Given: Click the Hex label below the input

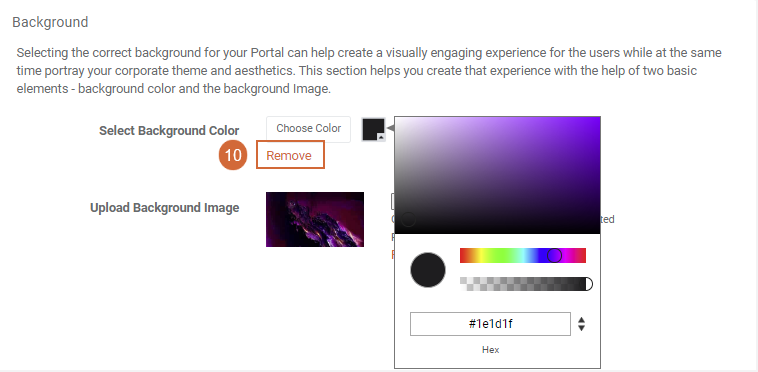Looking at the screenshot, I should click(x=490, y=350).
